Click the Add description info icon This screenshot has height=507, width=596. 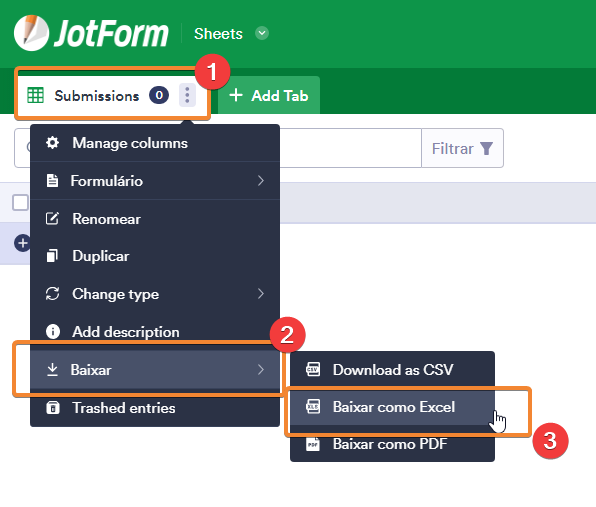(53, 331)
